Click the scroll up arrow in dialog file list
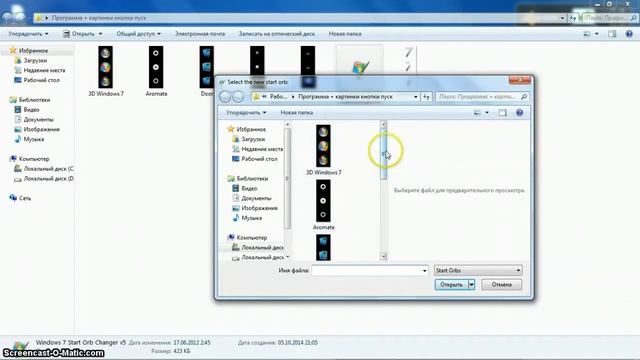 point(383,124)
